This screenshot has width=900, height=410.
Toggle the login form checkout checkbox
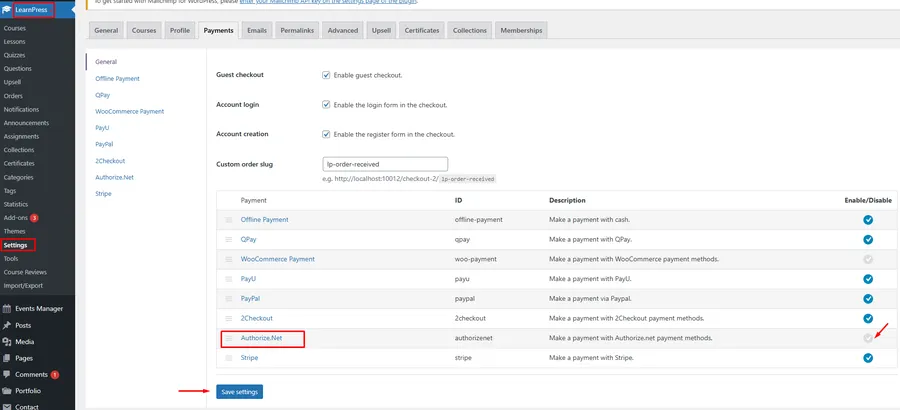[x=326, y=105]
